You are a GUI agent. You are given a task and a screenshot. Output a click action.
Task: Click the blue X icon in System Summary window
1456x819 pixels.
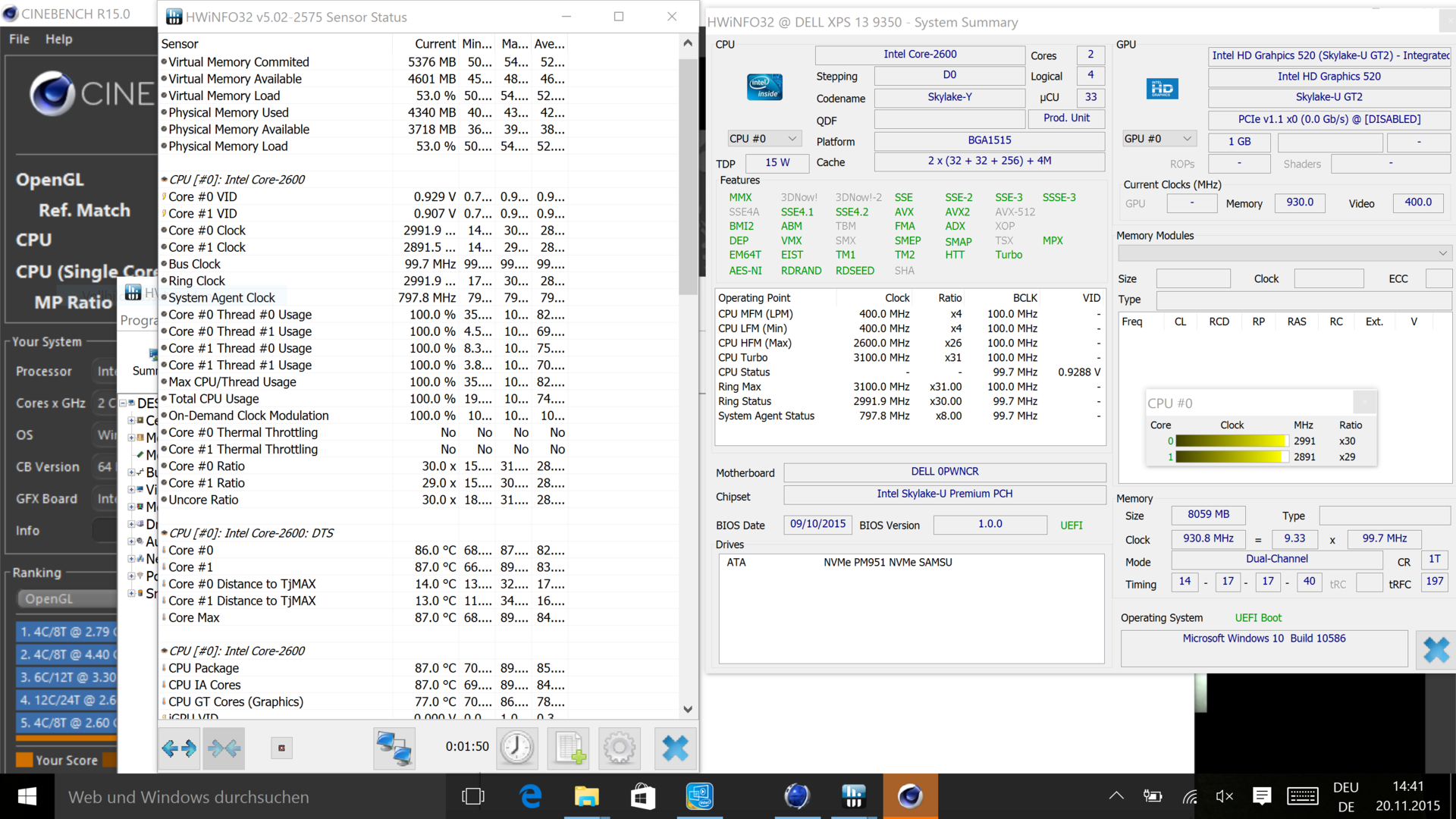click(1436, 650)
